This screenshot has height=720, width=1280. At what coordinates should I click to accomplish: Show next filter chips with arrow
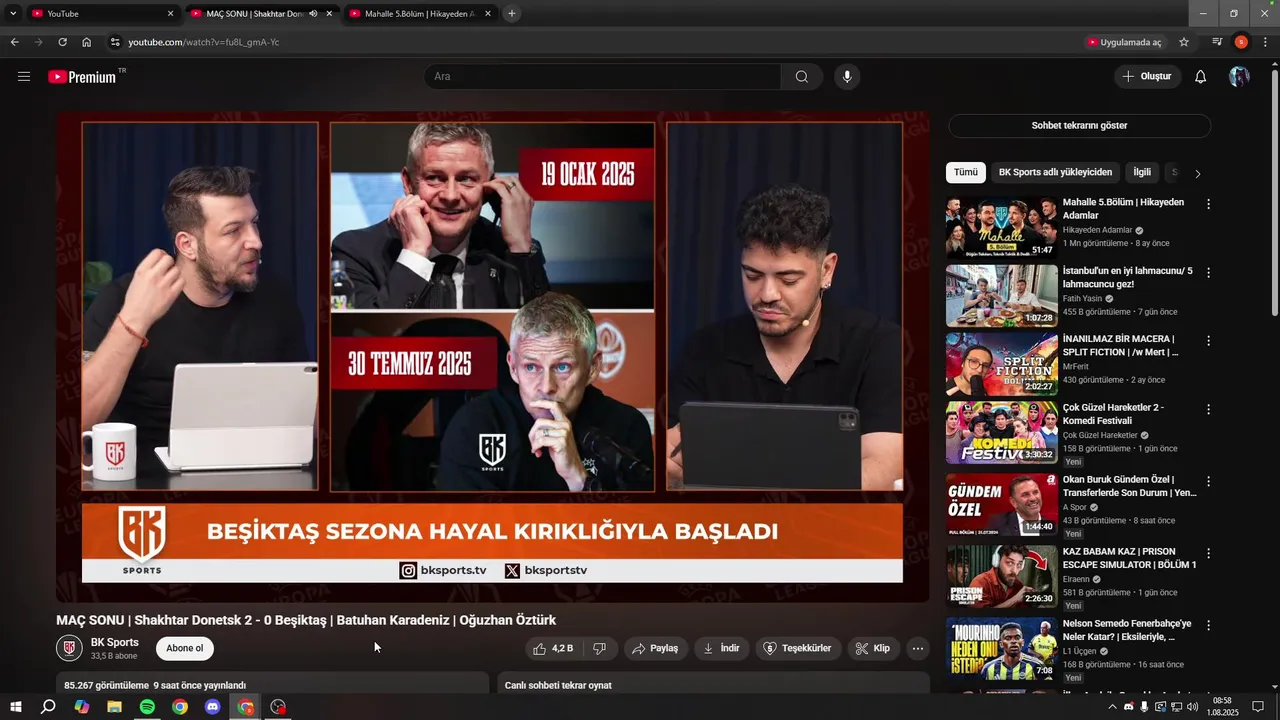click(x=1197, y=173)
